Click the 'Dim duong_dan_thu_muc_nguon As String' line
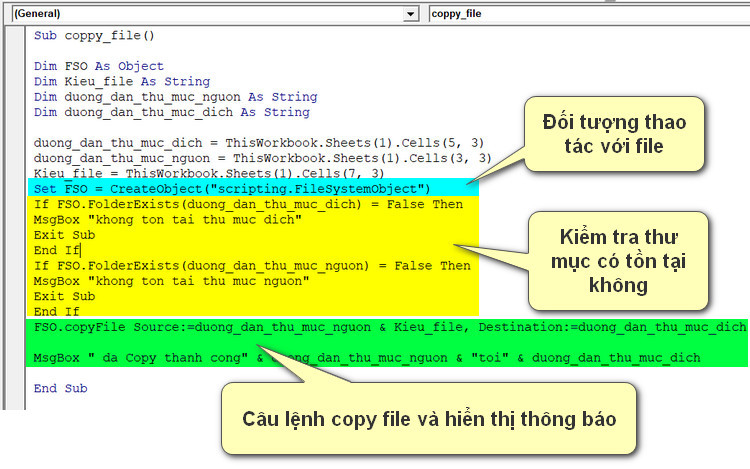The image size is (750, 469). tap(175, 97)
